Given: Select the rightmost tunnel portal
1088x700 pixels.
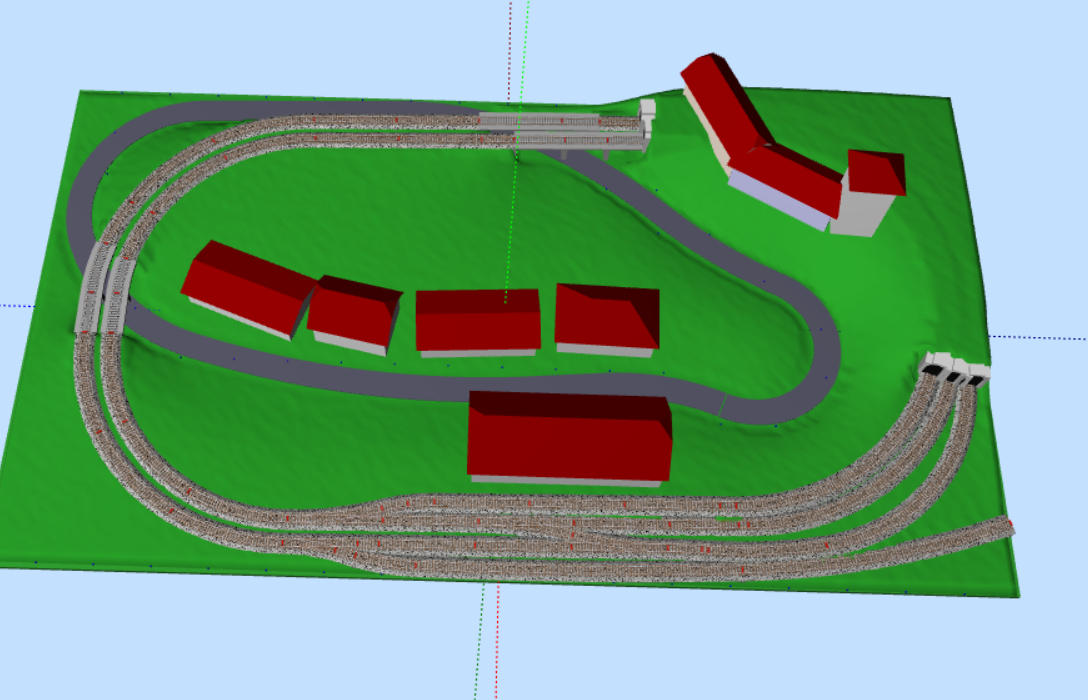Looking at the screenshot, I should pyautogui.click(x=977, y=374).
